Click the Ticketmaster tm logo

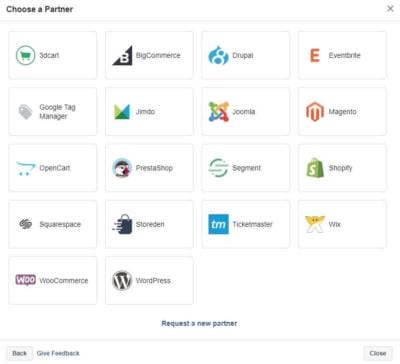[219, 224]
